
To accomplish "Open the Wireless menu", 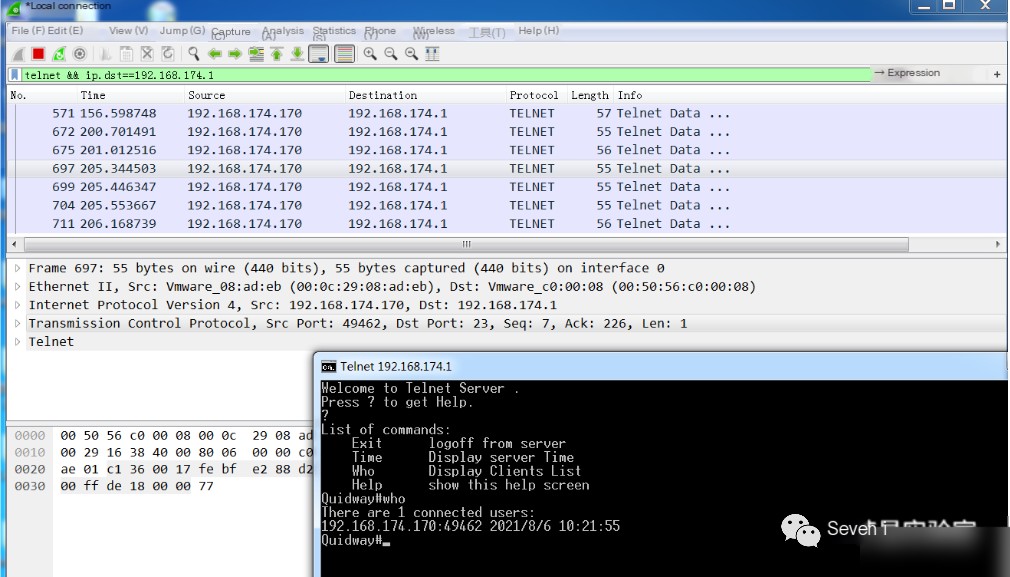I will tap(434, 32).
